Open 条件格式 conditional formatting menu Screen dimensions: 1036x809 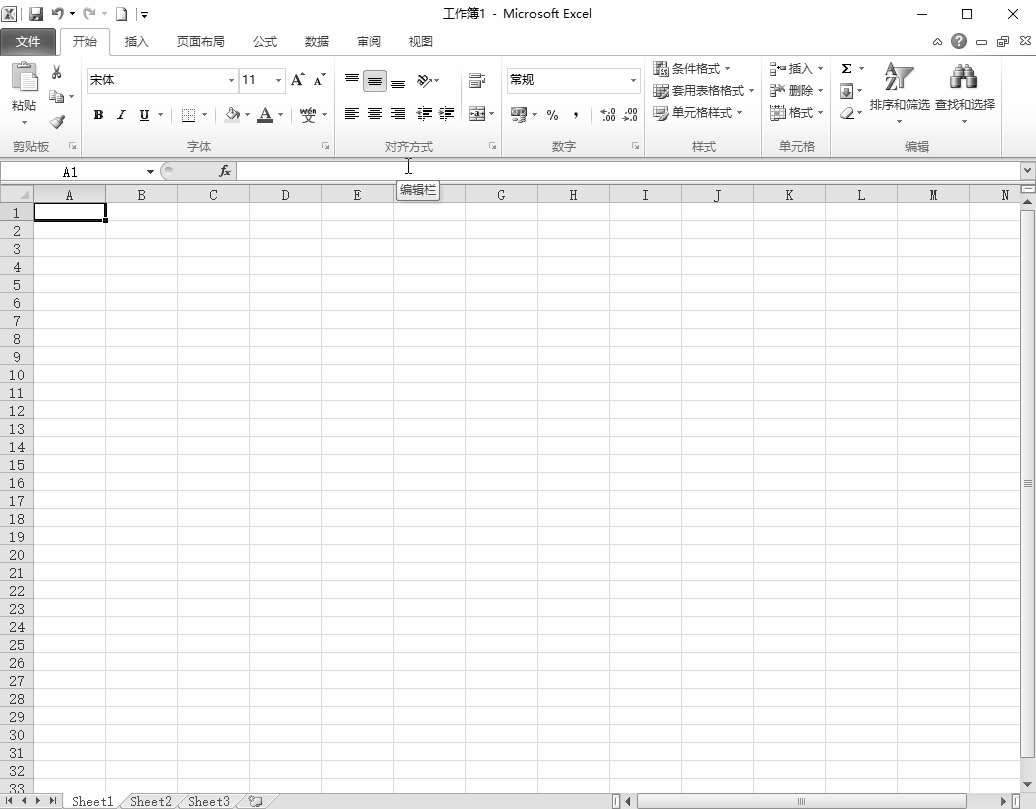tap(692, 69)
